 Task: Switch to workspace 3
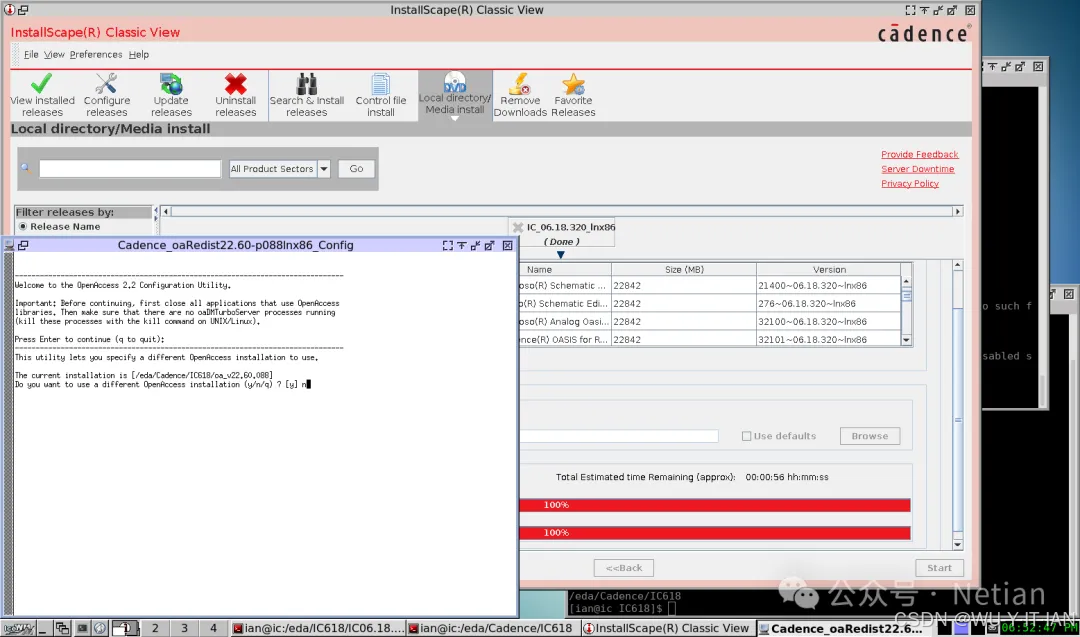point(184,628)
